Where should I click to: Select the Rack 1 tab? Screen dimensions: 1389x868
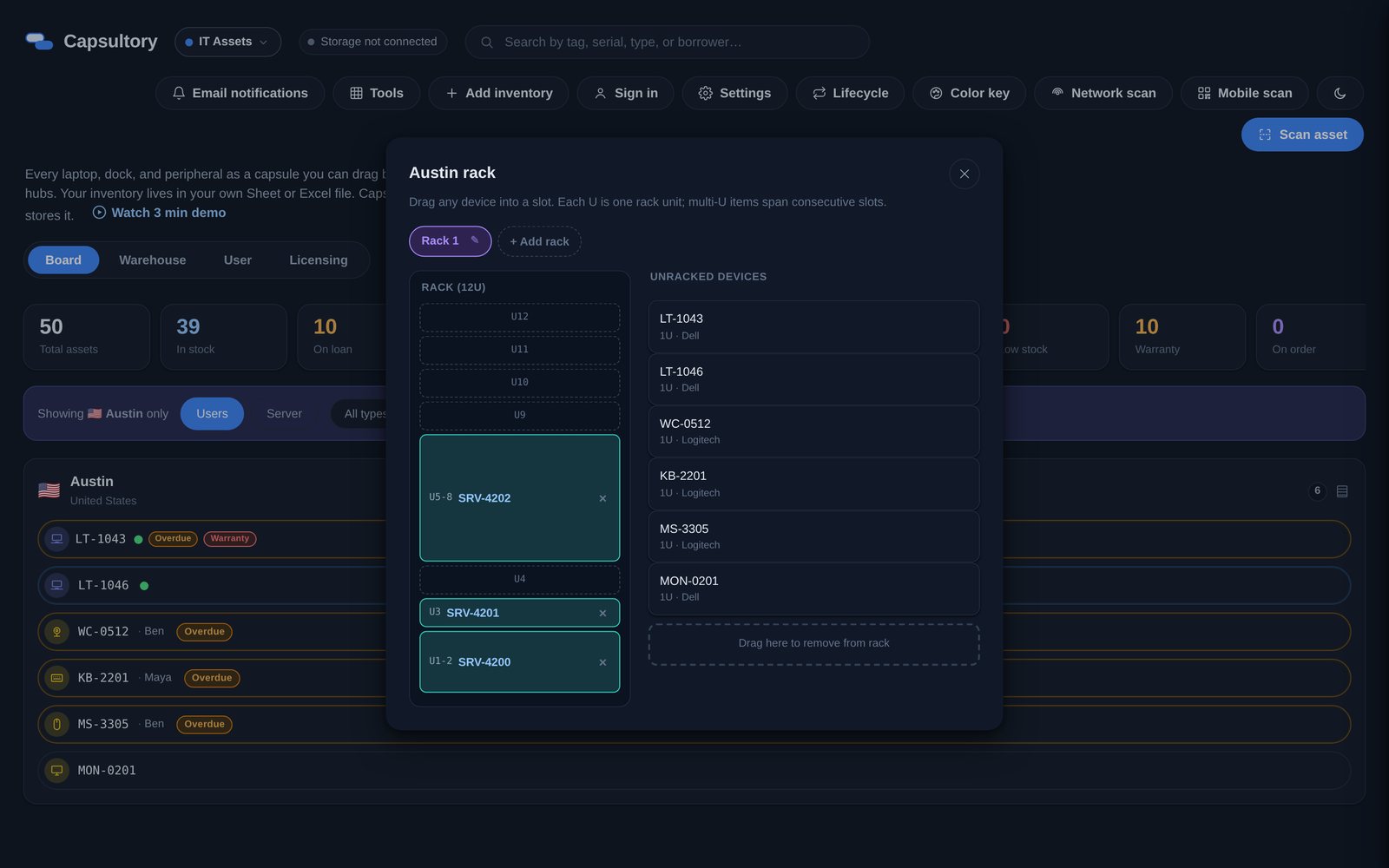[450, 240]
